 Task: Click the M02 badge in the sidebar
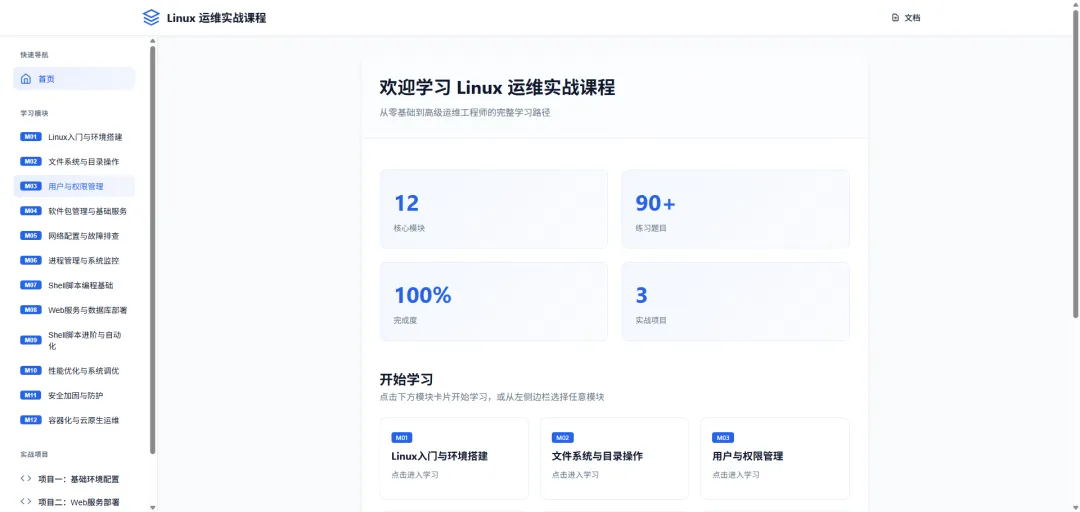pos(31,161)
